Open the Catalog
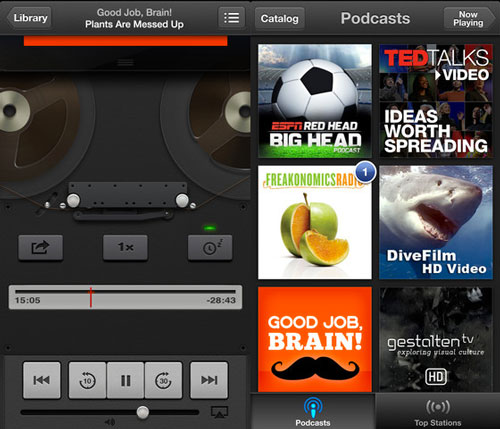The image size is (500, 429). [280, 19]
